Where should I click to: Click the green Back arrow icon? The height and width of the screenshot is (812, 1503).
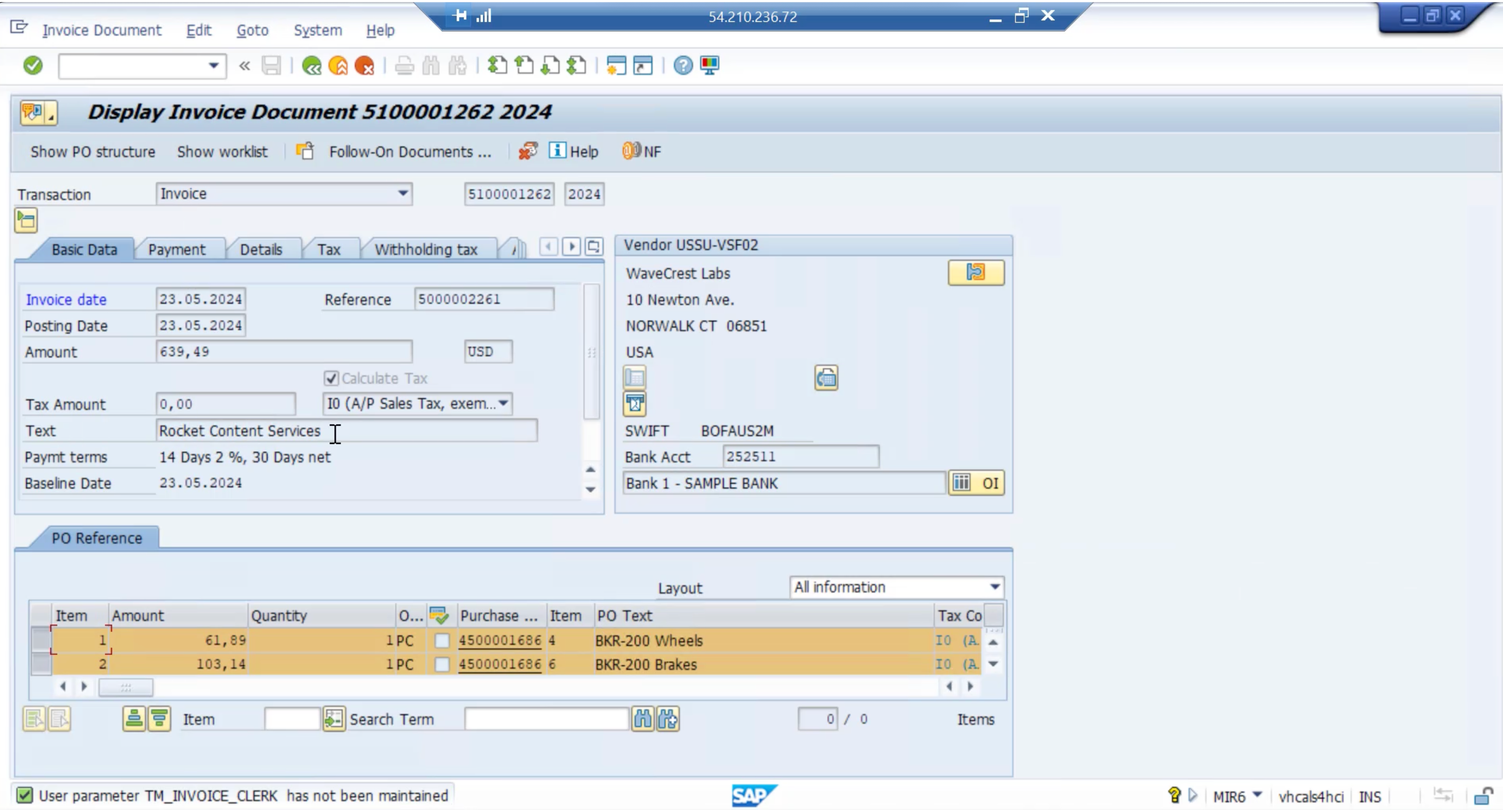tap(312, 65)
